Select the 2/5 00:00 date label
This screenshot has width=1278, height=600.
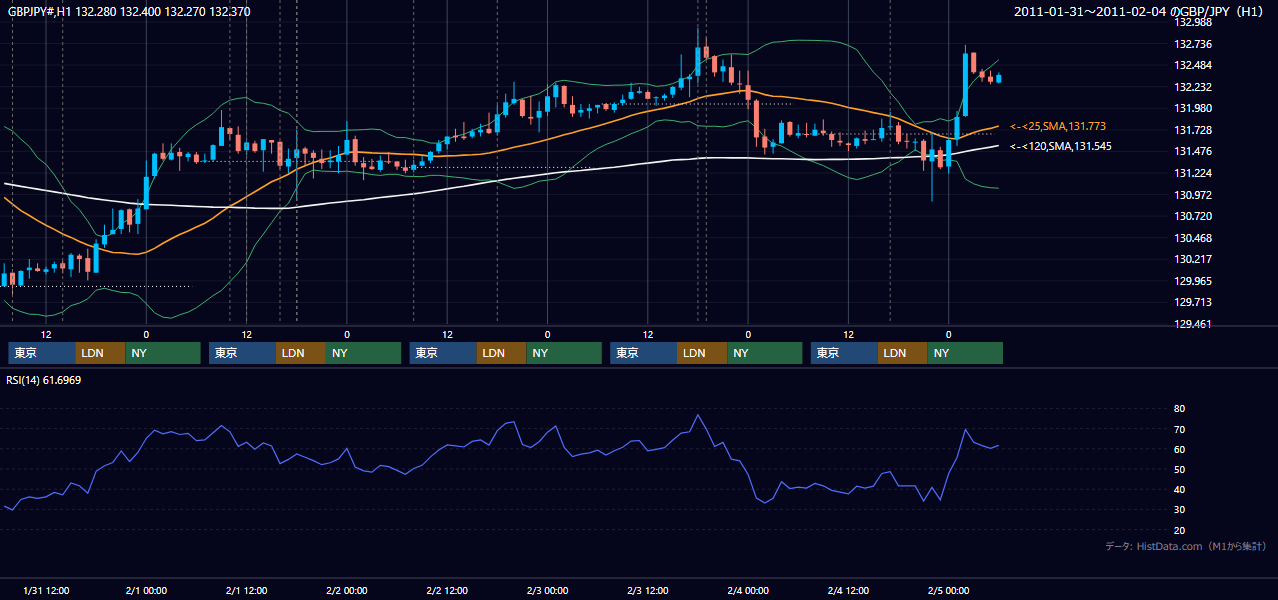point(948,590)
